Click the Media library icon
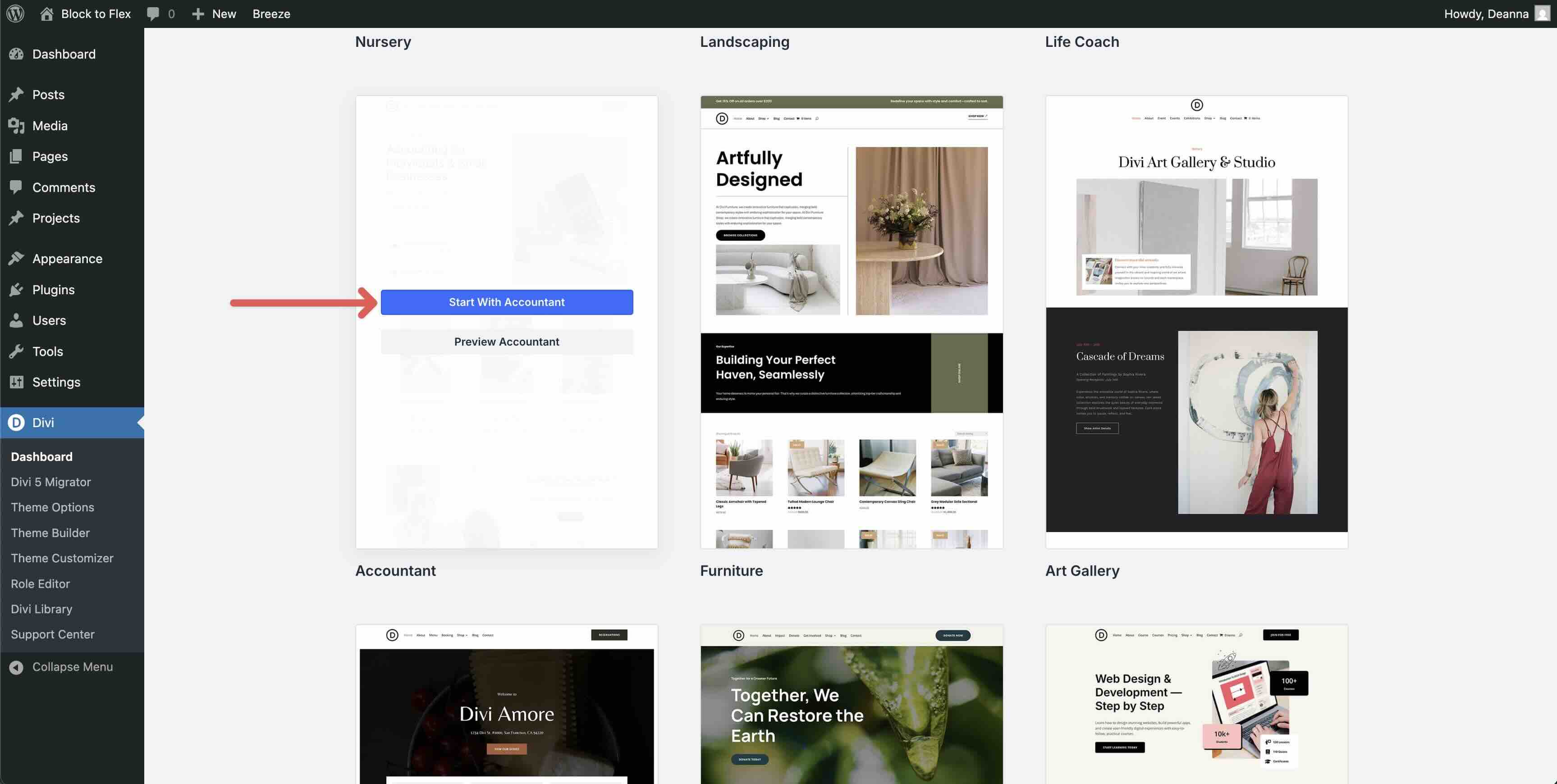The height and width of the screenshot is (784, 1557). click(x=16, y=126)
